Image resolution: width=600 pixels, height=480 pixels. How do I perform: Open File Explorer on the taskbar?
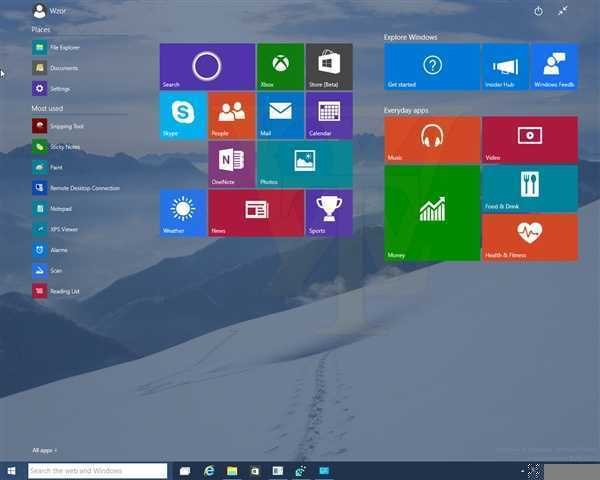(x=232, y=471)
